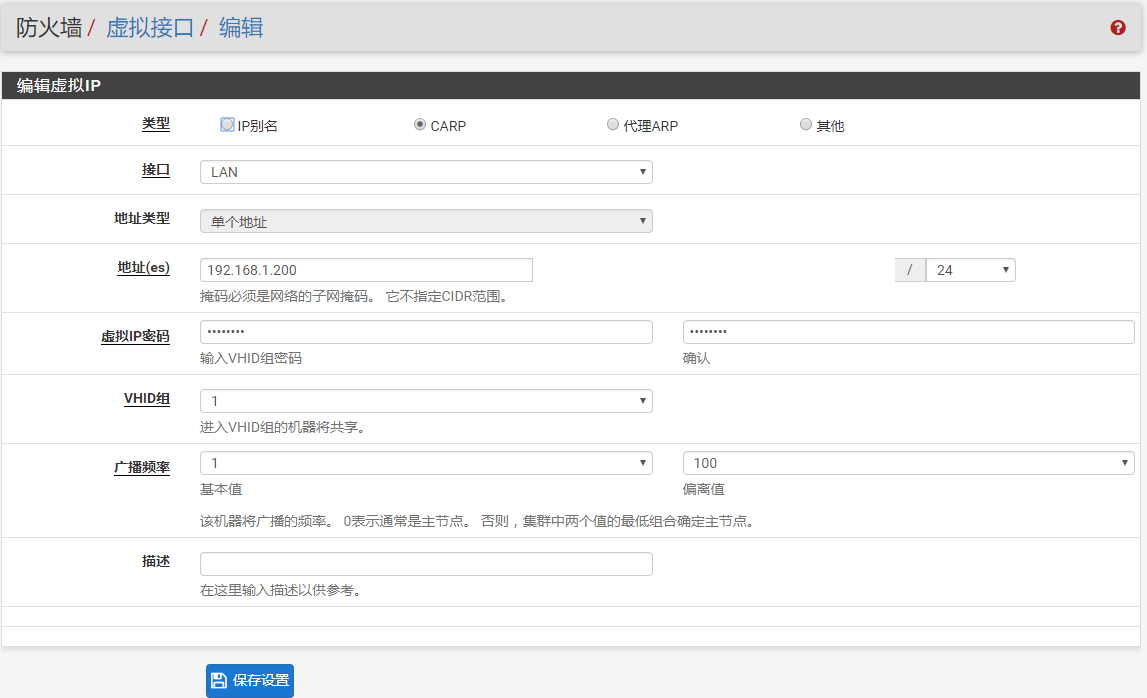Click the 进入VHID组的机器将共享 help text

click(x=282, y=427)
